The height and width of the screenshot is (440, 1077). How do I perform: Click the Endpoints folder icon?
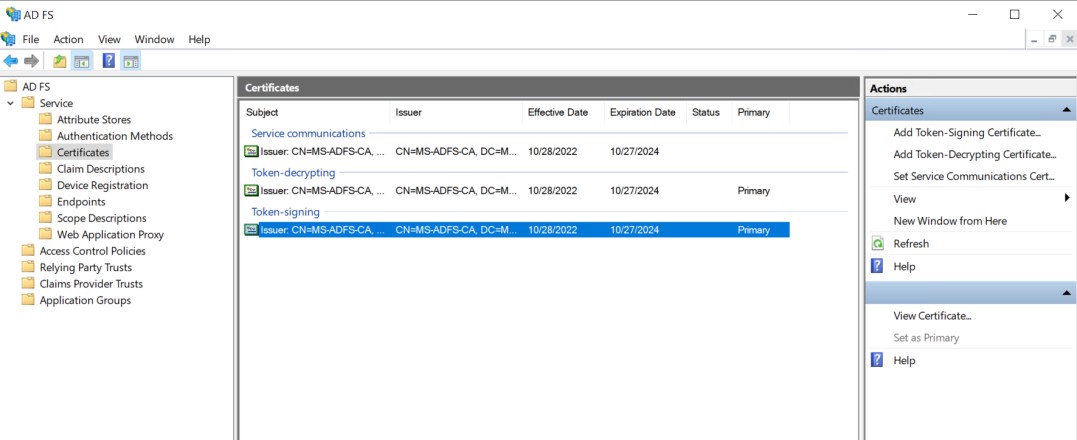pyautogui.click(x=45, y=201)
